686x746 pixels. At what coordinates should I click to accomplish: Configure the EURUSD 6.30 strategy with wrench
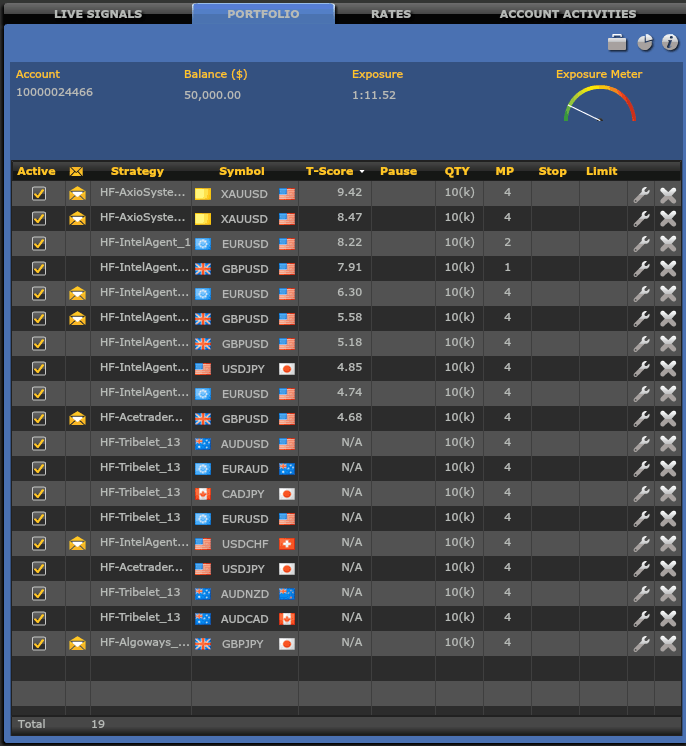pos(641,294)
